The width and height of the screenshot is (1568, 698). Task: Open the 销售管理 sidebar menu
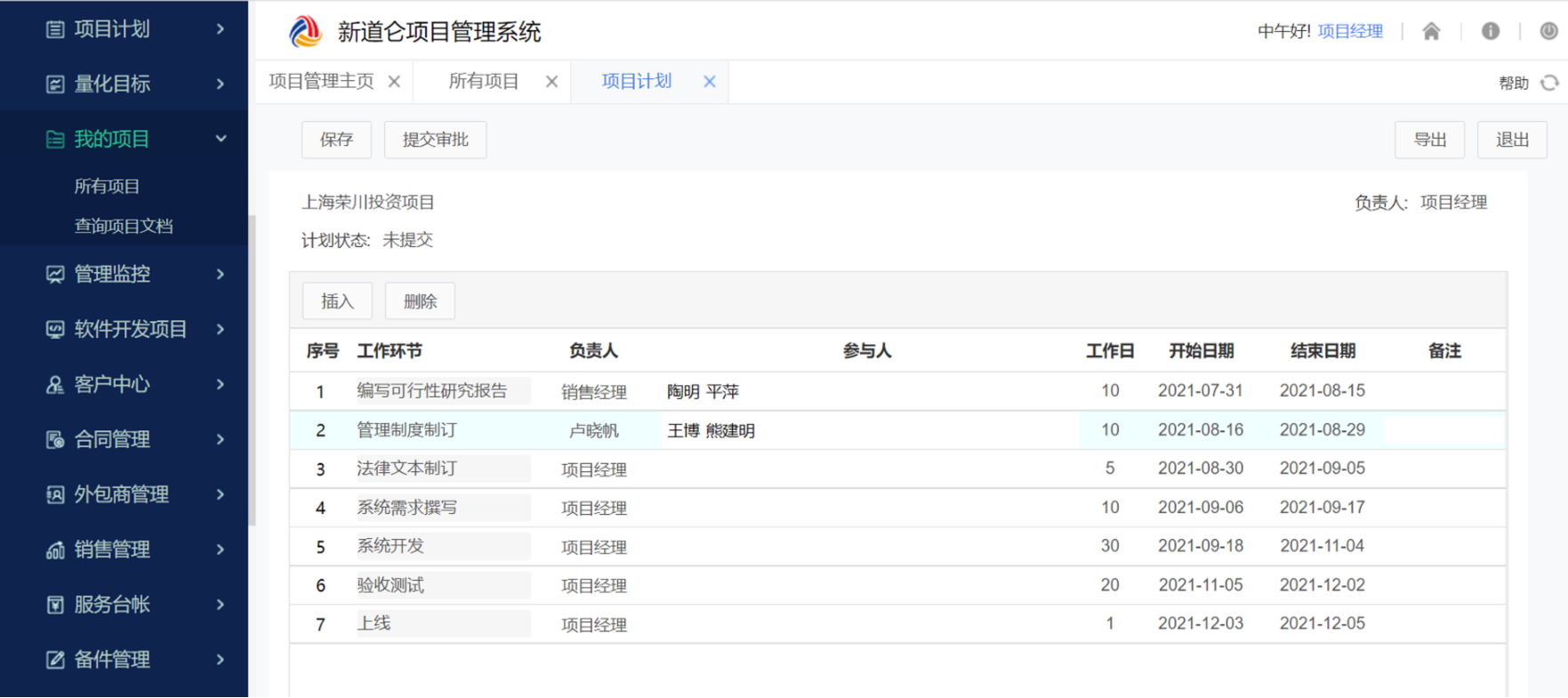pyautogui.click(x=125, y=550)
